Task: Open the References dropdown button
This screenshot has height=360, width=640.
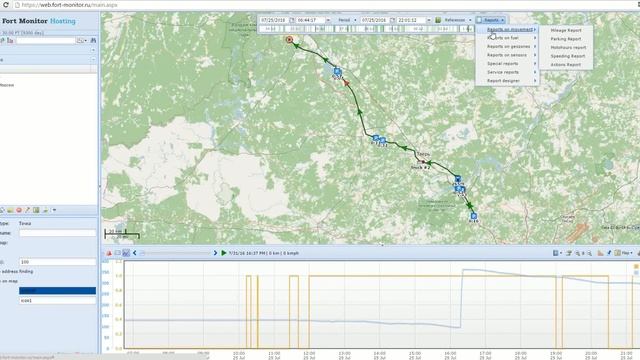Action: (458, 20)
